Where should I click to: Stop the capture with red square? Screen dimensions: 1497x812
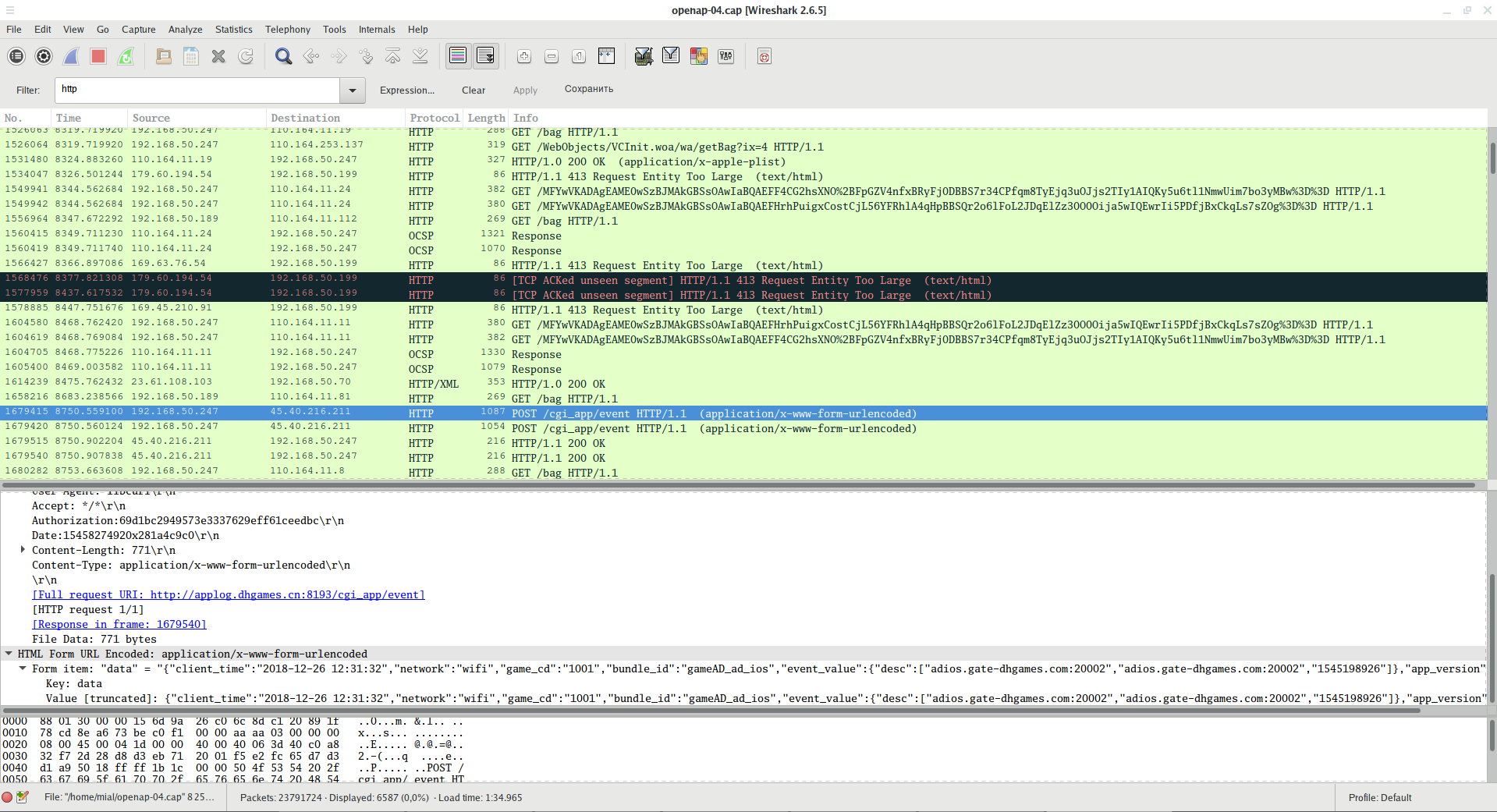pos(98,56)
